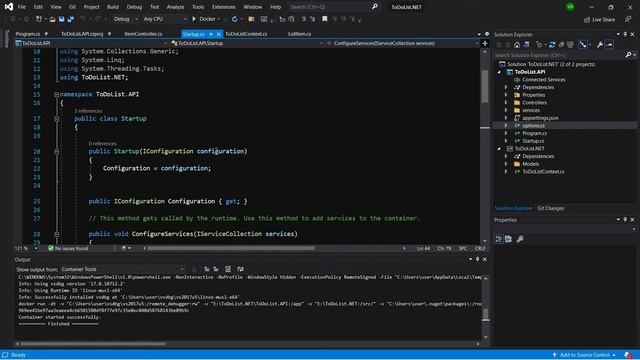Select Connected Services in Solution Explorer
This screenshot has height=360, width=640.
(544, 80)
